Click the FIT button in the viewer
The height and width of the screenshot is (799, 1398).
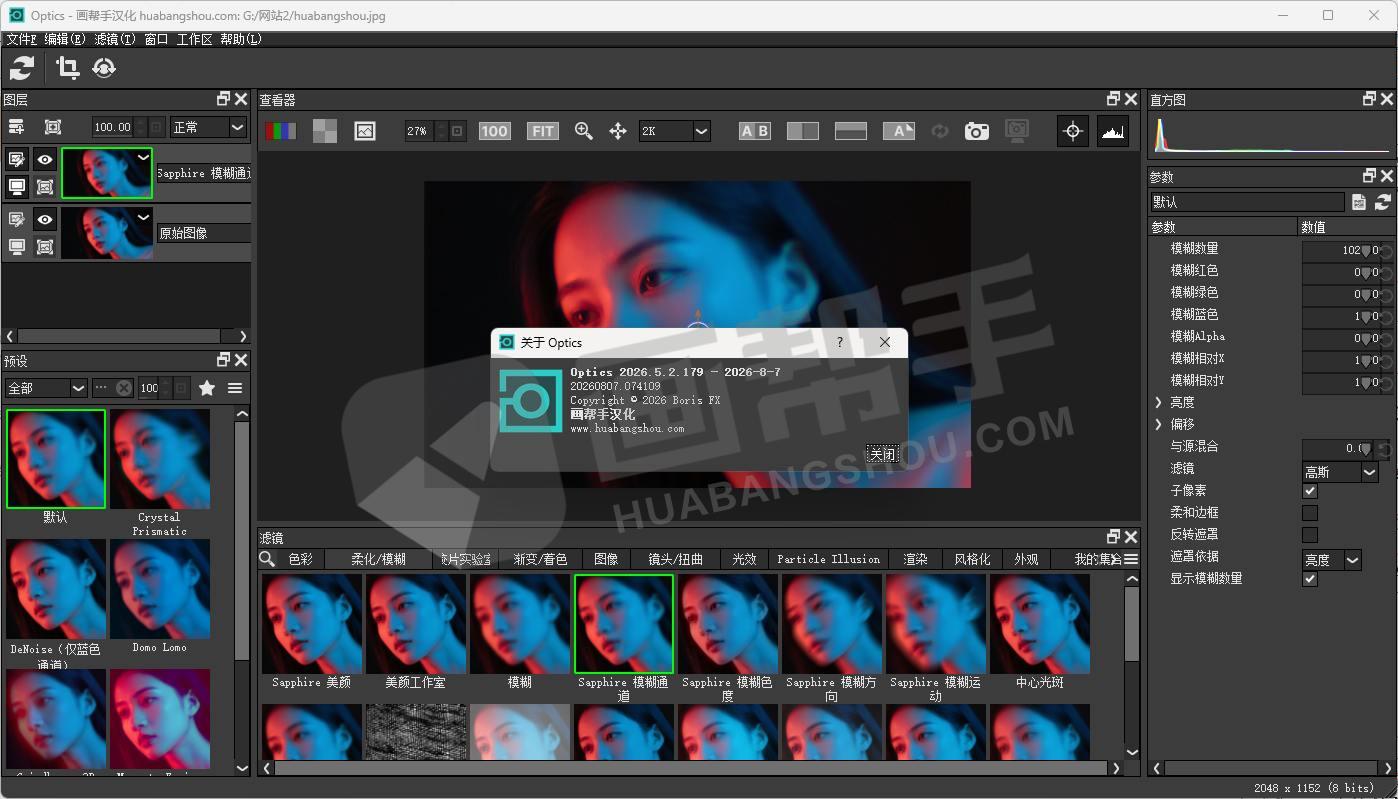[x=542, y=131]
